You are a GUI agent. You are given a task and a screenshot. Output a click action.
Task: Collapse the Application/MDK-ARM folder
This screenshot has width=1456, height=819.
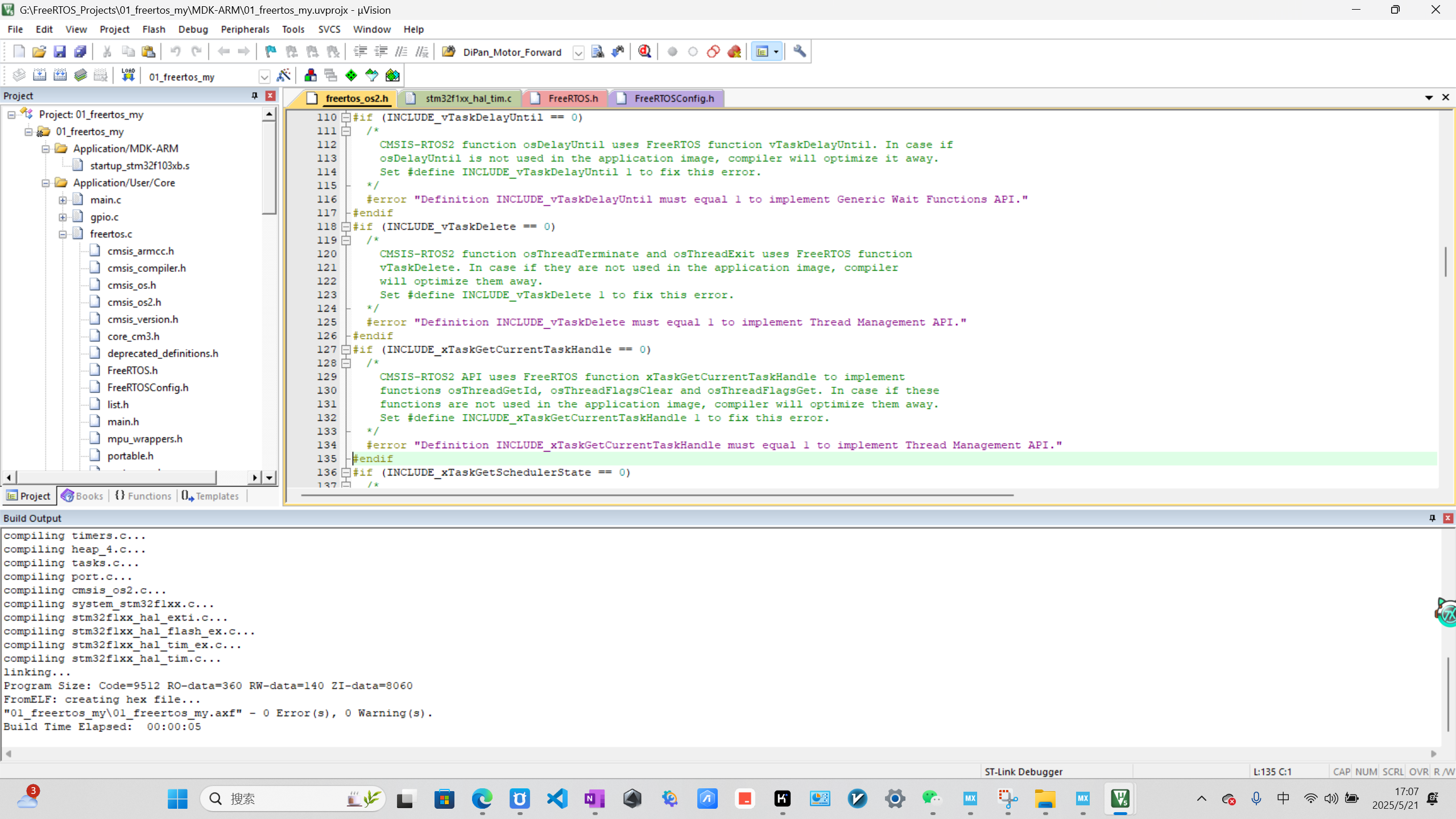(46, 148)
